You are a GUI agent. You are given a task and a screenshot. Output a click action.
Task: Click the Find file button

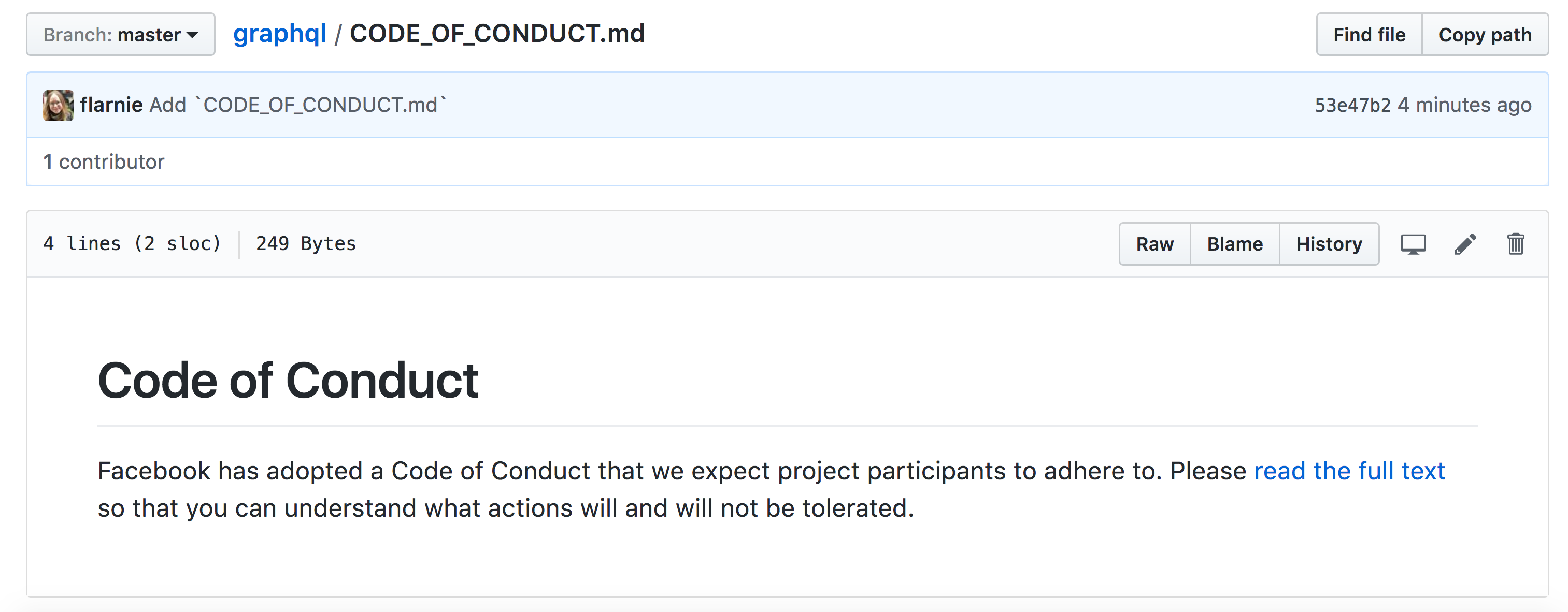click(1369, 35)
